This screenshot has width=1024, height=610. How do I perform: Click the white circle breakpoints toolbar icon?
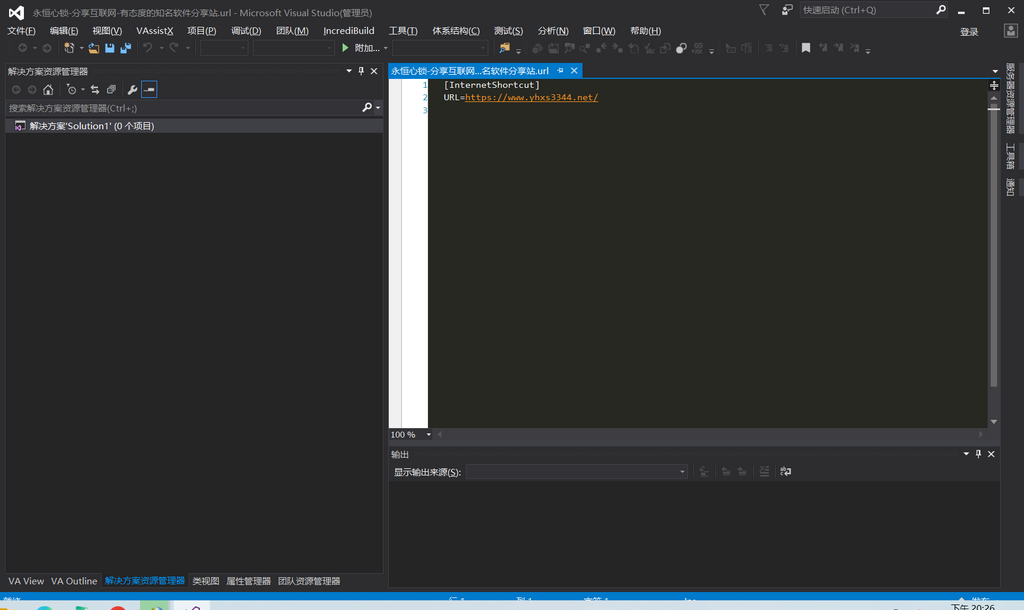tap(681, 48)
